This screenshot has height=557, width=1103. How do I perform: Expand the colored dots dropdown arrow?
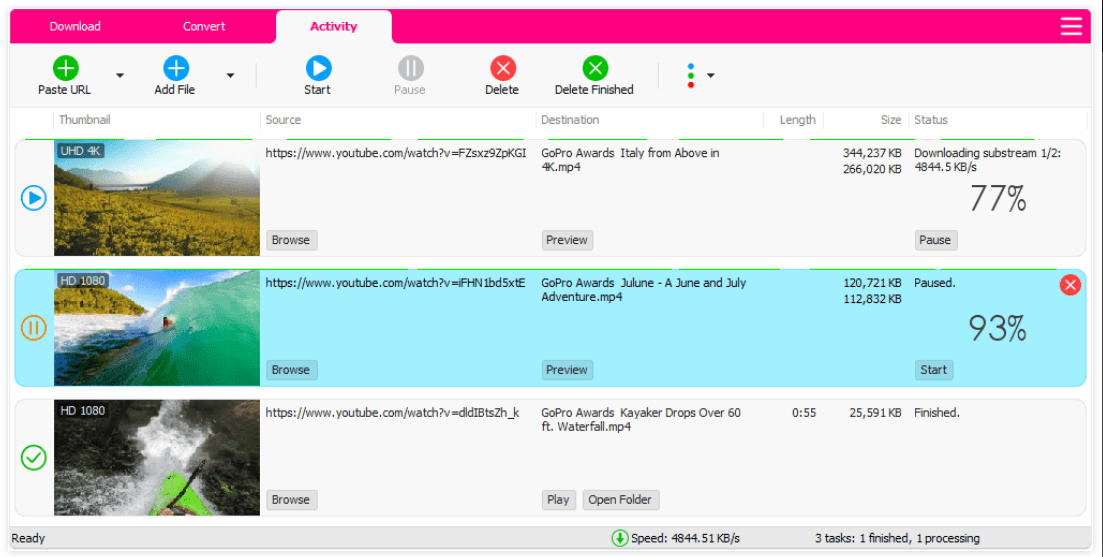710,75
